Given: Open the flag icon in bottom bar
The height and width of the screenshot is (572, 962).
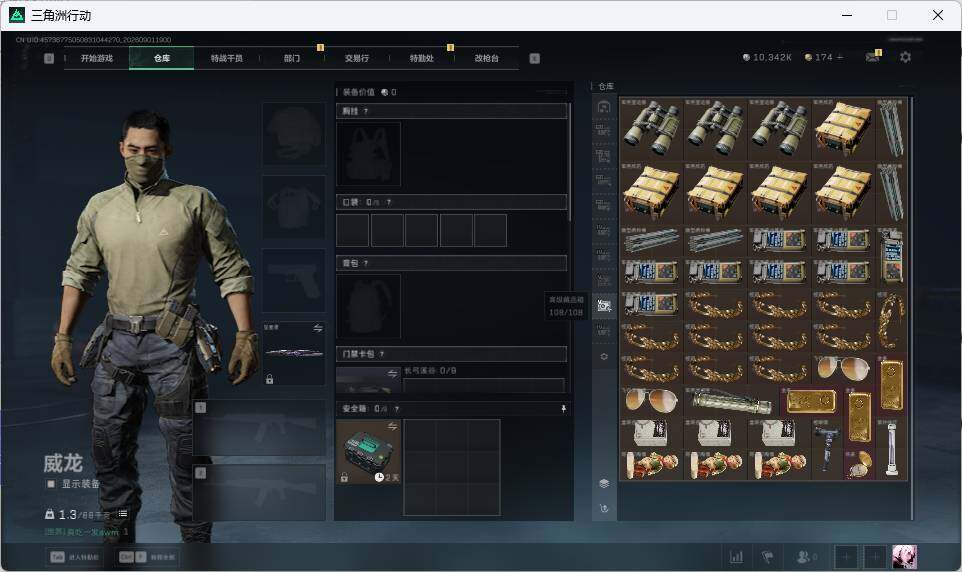Looking at the screenshot, I should tap(767, 557).
